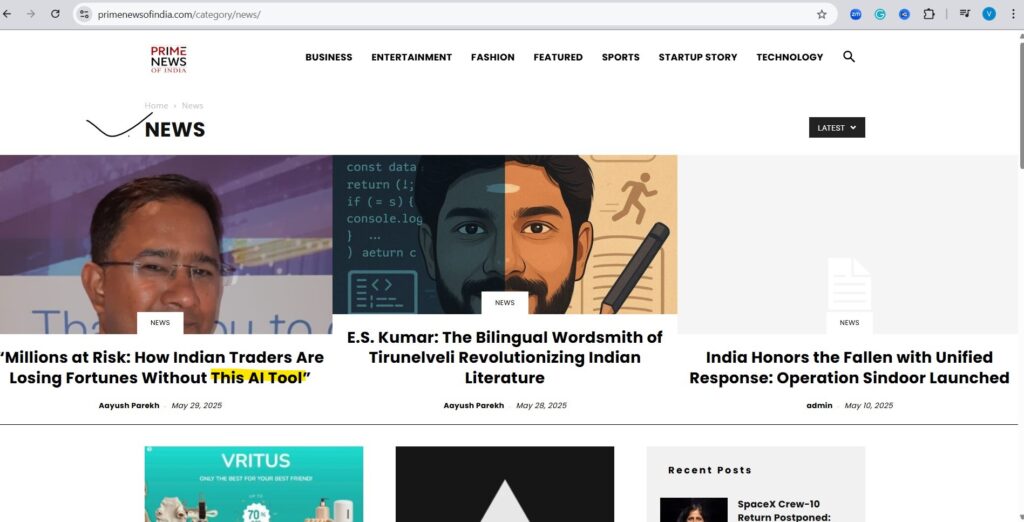Click the Vritus advertisement banner

pyautogui.click(x=253, y=484)
